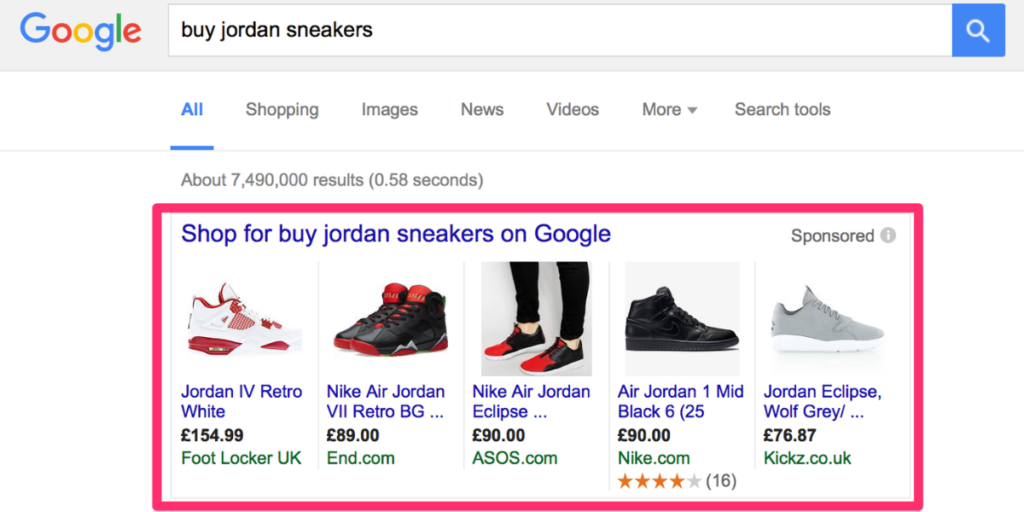Image resolution: width=1024 pixels, height=512 pixels.
Task: Open the News tab
Action: [x=482, y=110]
